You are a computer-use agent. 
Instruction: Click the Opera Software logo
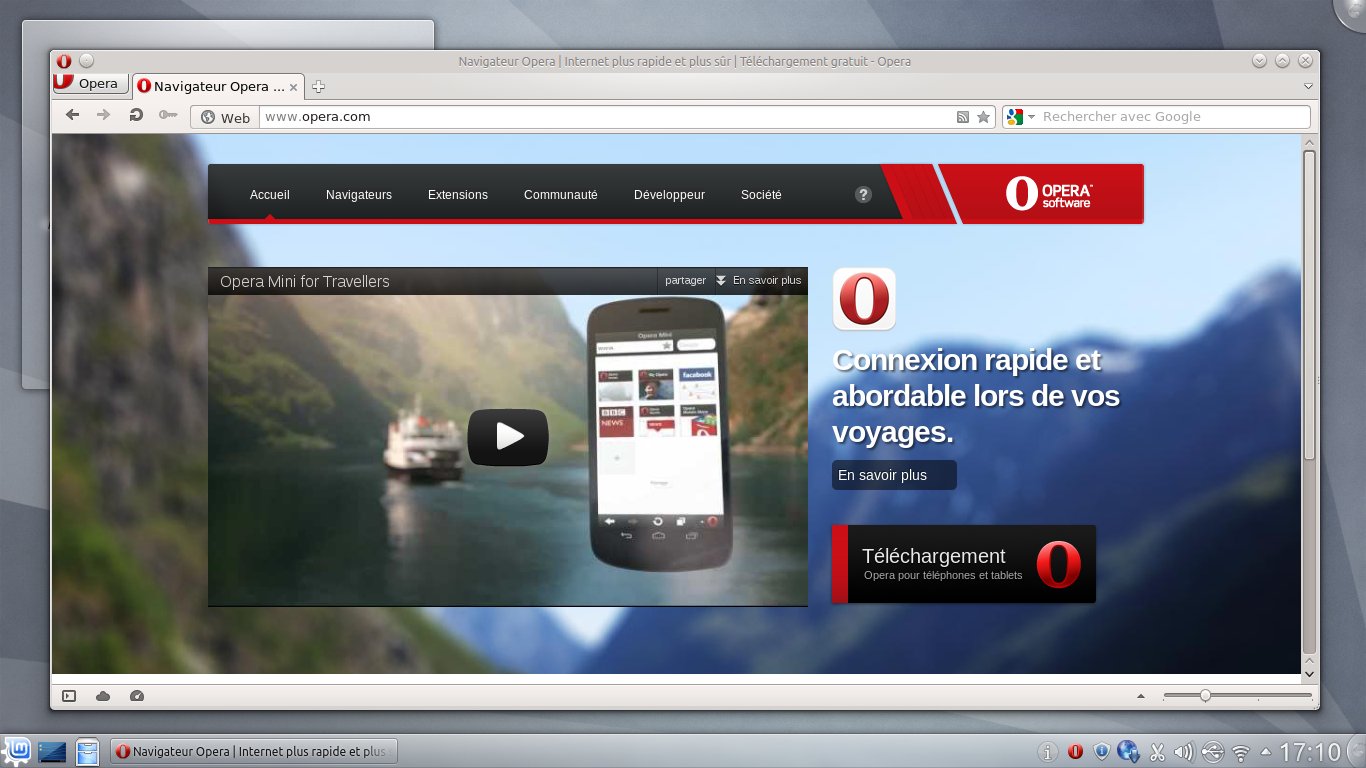[x=1048, y=194]
